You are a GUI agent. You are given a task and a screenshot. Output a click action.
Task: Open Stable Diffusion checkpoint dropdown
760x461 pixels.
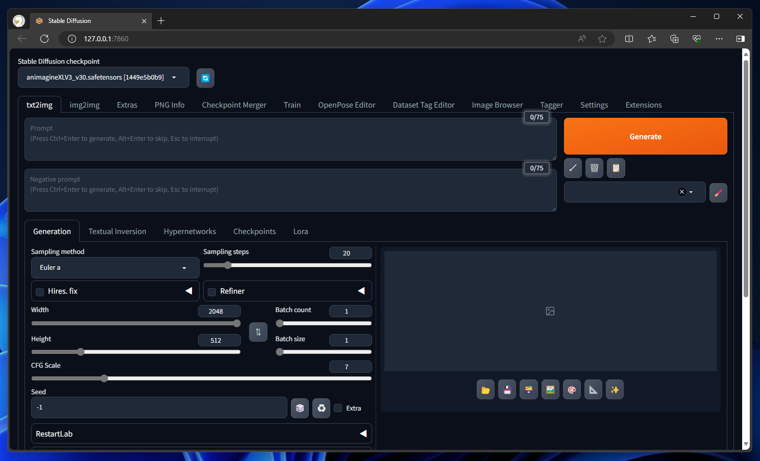pos(103,78)
